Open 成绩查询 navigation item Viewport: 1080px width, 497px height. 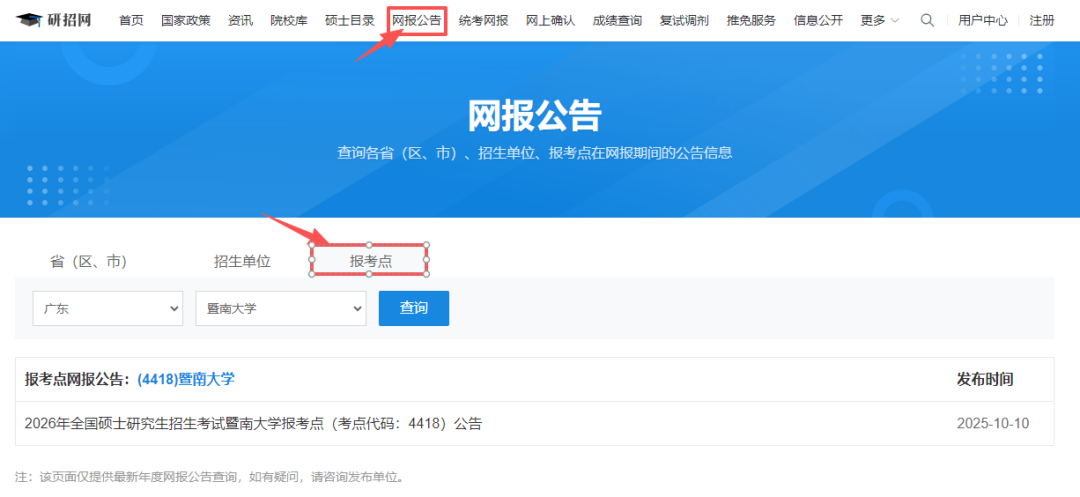[617, 21]
